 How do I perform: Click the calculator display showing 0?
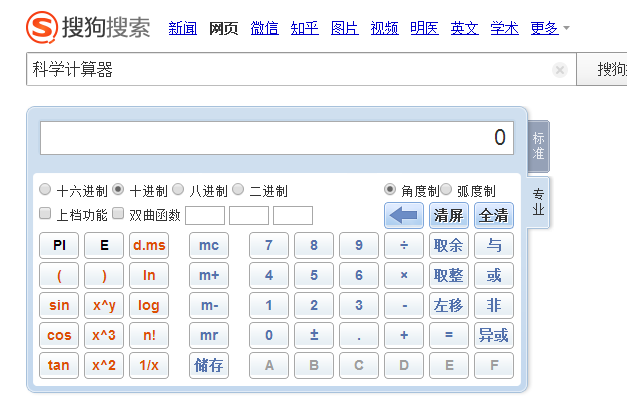click(277, 138)
